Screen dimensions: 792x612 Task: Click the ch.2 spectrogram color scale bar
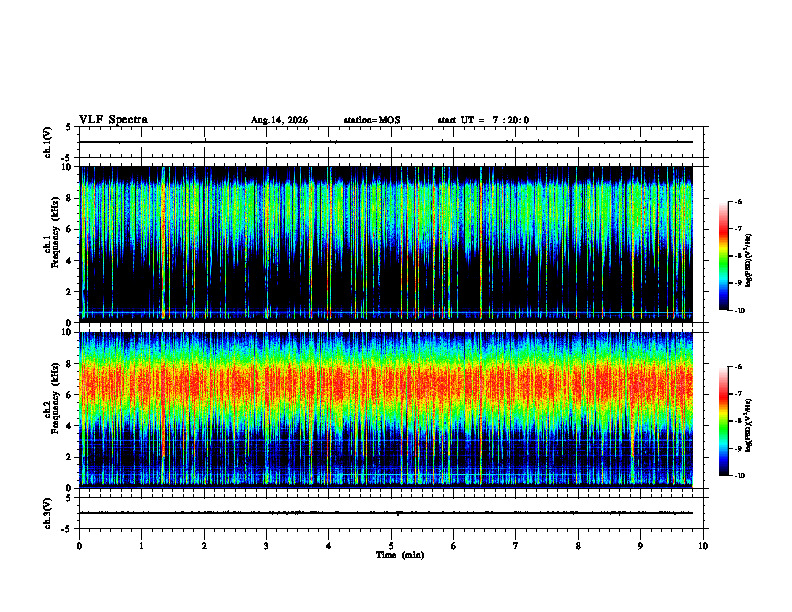pyautogui.click(x=723, y=421)
